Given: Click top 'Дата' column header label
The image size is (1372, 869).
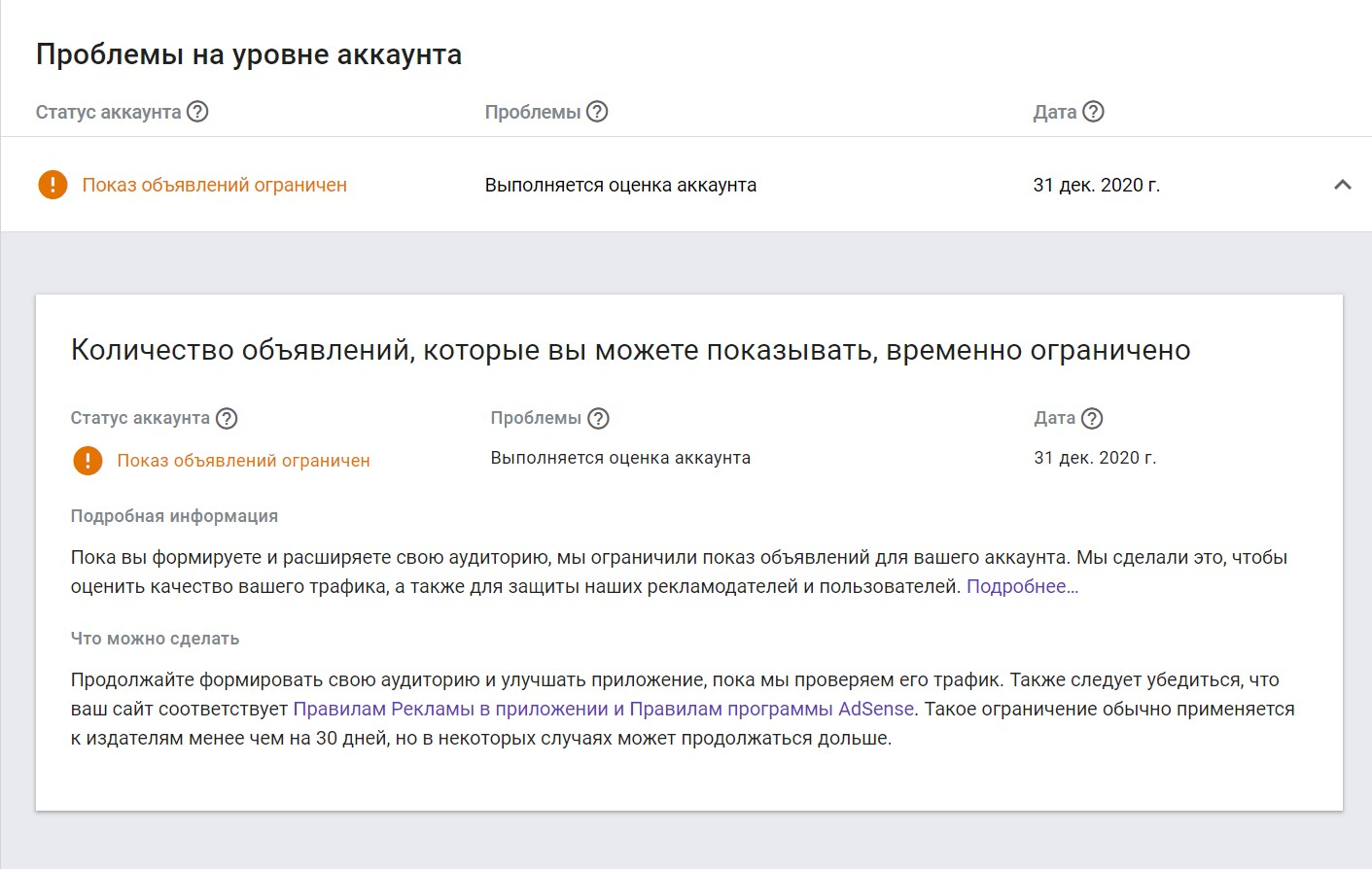Looking at the screenshot, I should (x=1054, y=112).
